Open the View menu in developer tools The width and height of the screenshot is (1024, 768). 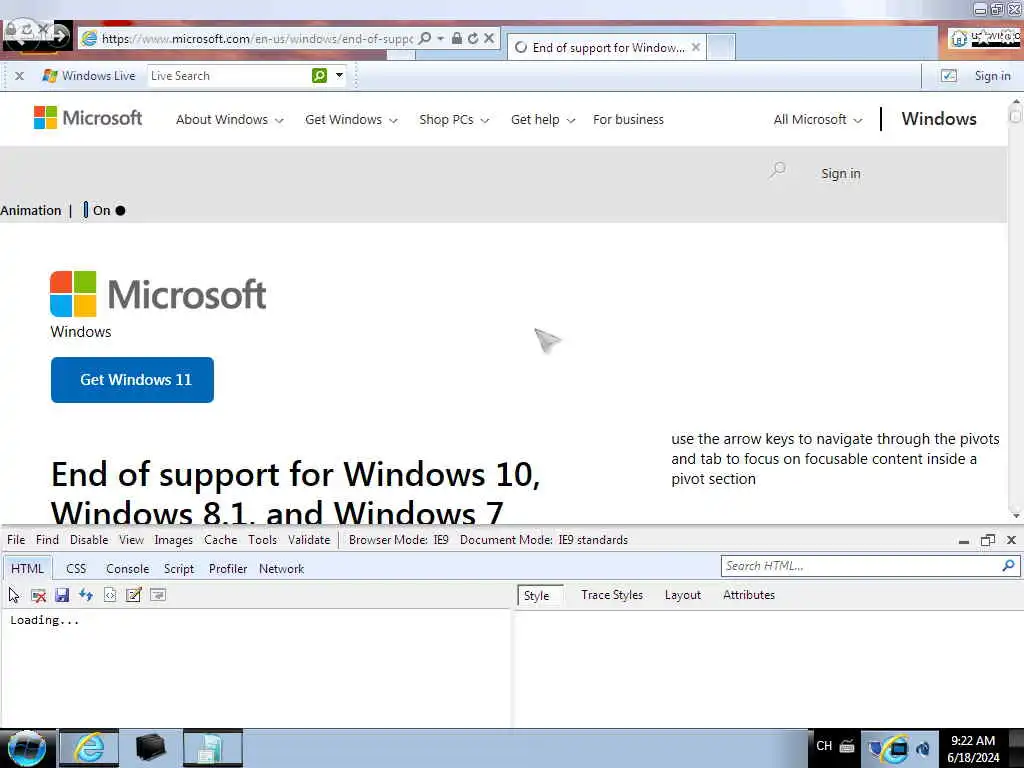(x=131, y=540)
